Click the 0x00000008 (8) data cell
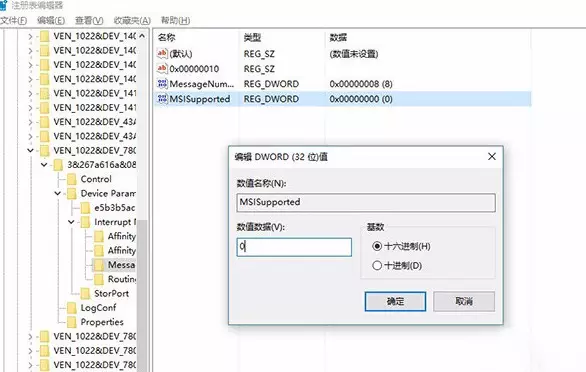 point(361,84)
